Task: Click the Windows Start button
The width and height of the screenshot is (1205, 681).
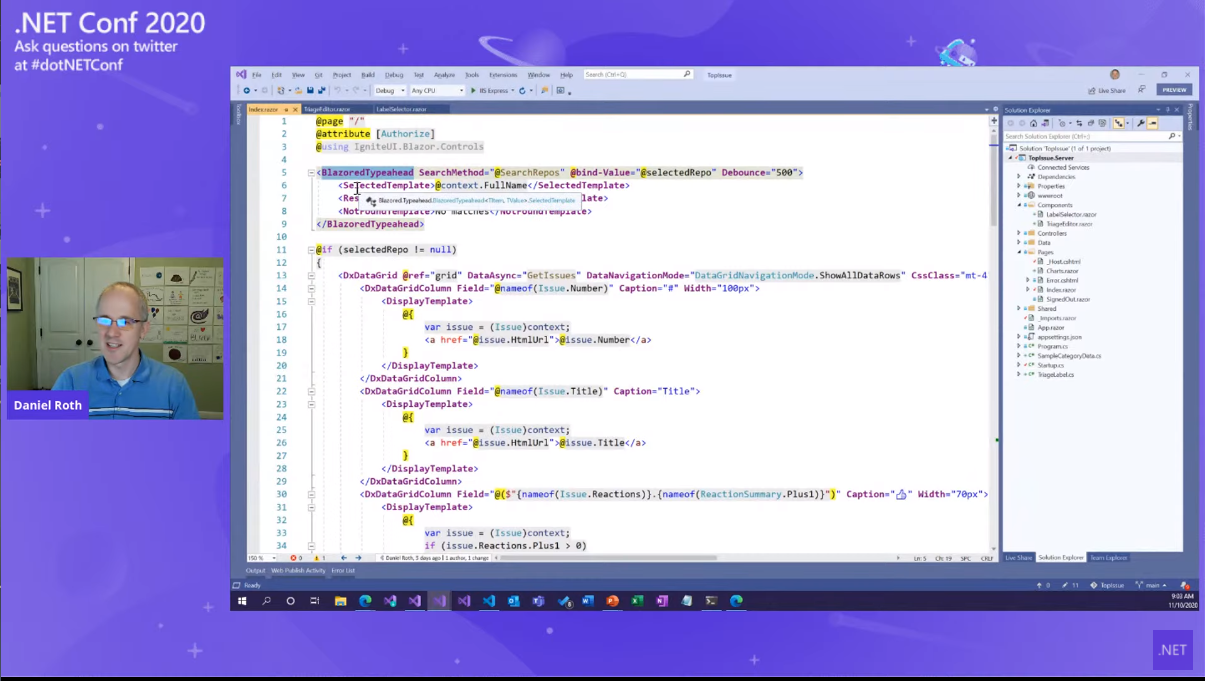Action: [x=241, y=601]
